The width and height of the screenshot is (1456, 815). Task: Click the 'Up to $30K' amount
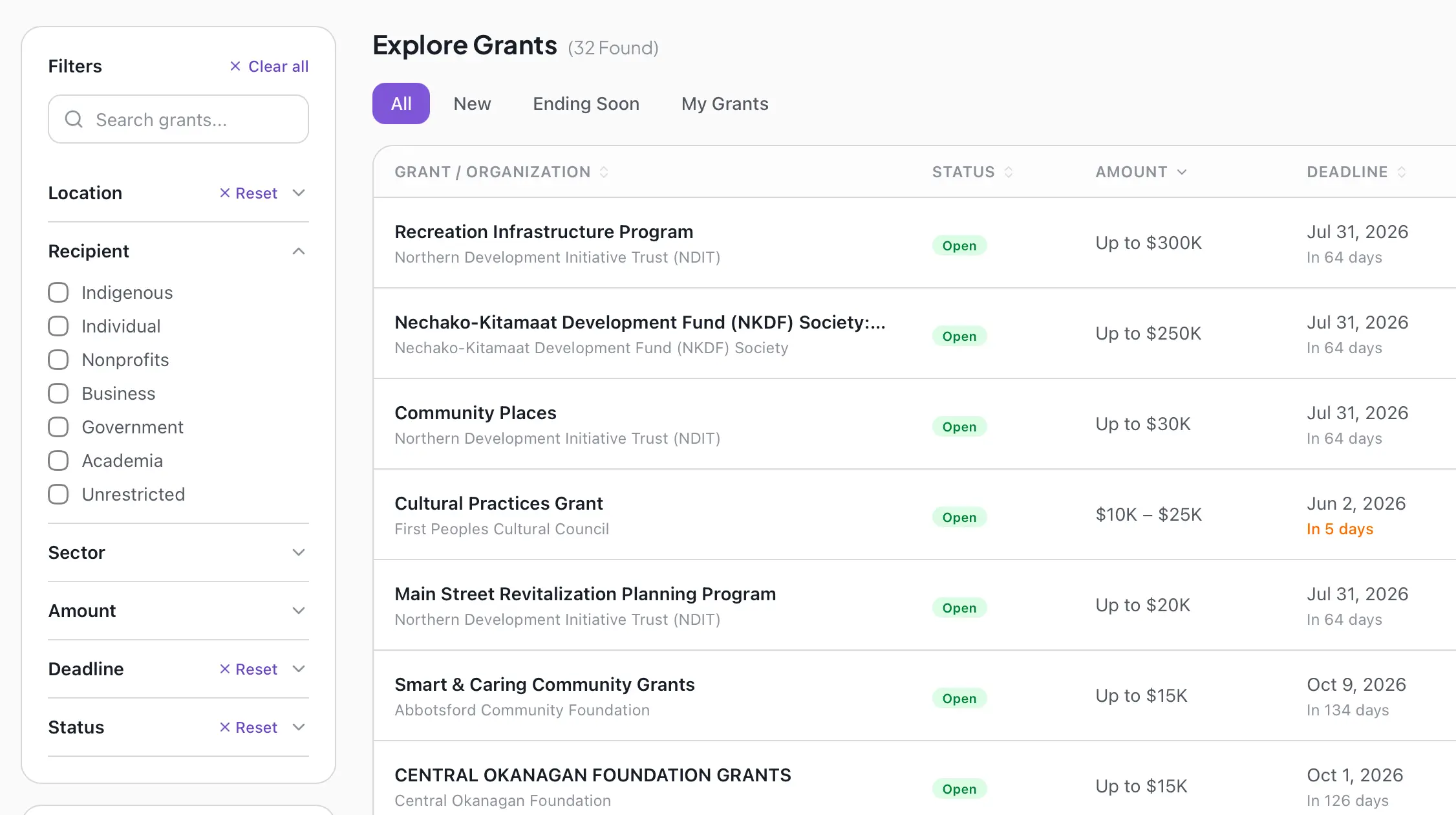pyautogui.click(x=1142, y=424)
